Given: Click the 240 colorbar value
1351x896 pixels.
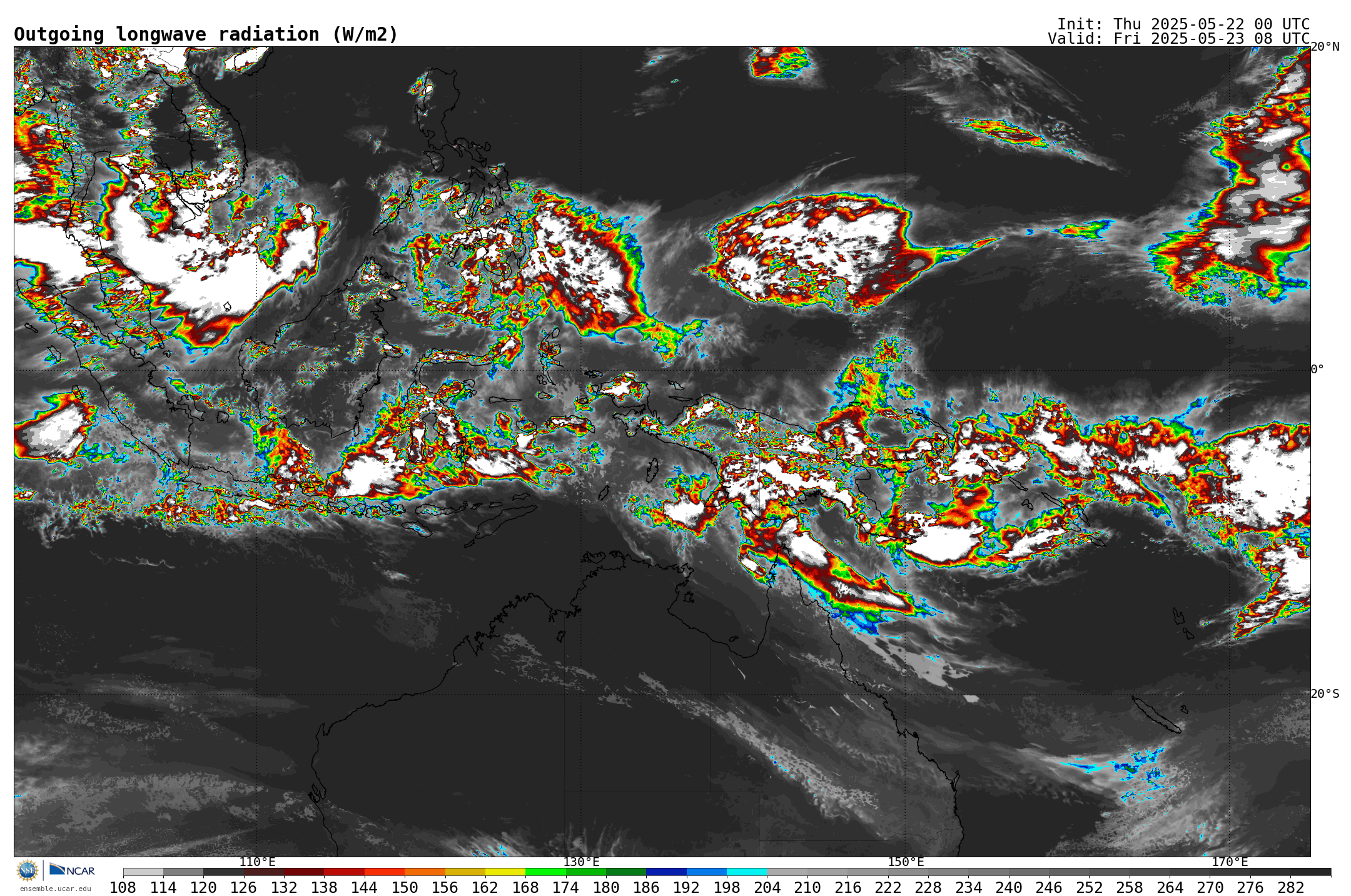Looking at the screenshot, I should pyautogui.click(x=1008, y=888).
